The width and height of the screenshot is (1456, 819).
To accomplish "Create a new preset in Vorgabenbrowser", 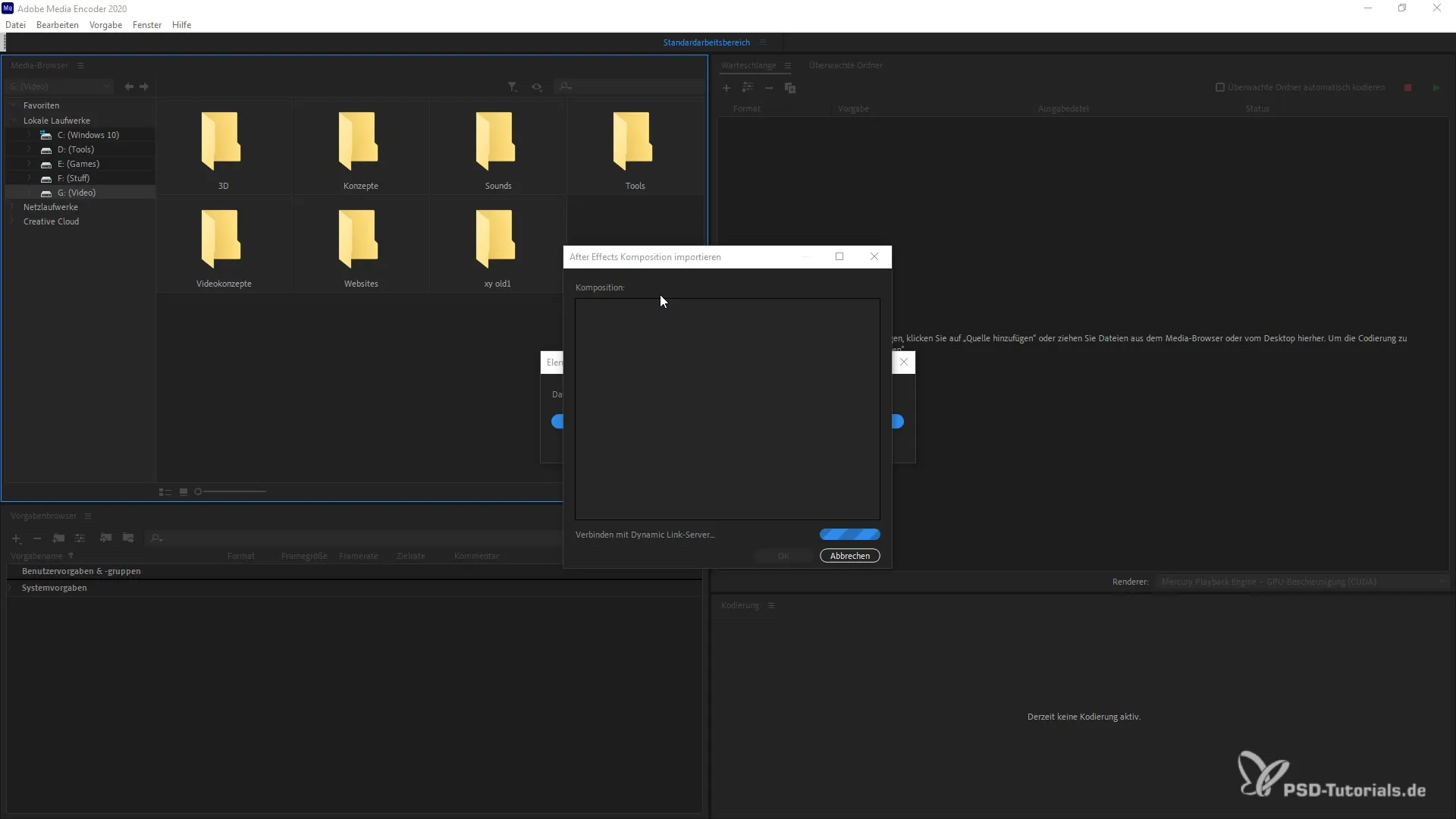I will tap(16, 538).
